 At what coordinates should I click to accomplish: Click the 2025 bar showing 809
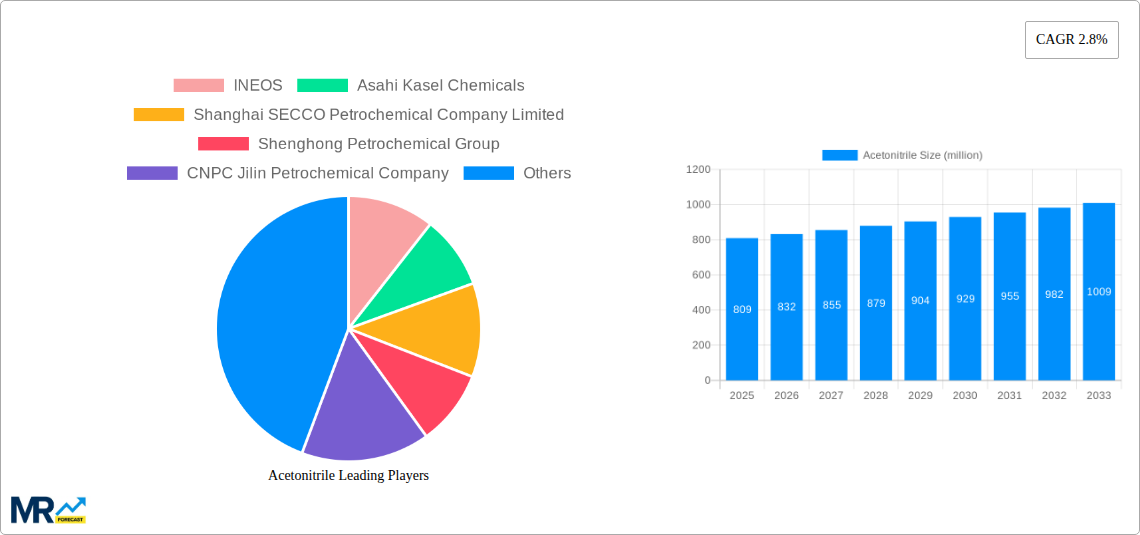click(x=742, y=310)
